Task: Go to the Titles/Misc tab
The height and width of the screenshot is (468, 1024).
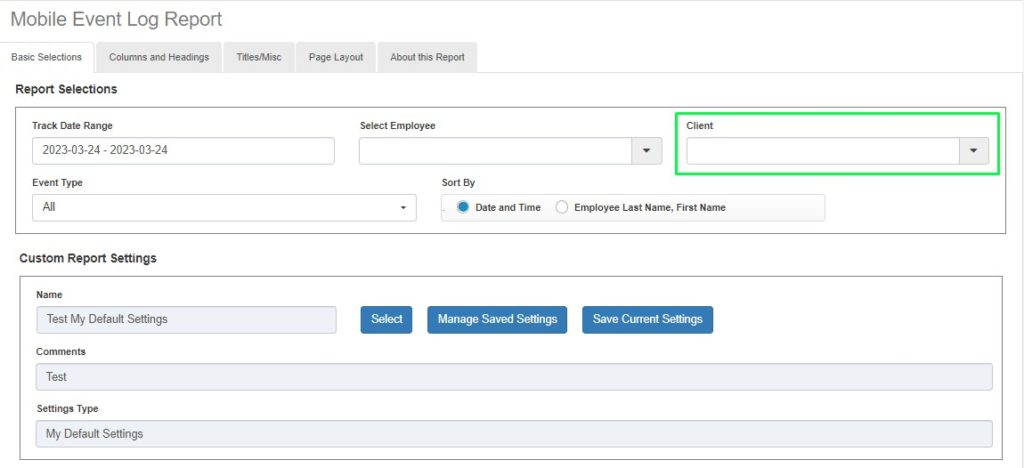Action: [258, 57]
